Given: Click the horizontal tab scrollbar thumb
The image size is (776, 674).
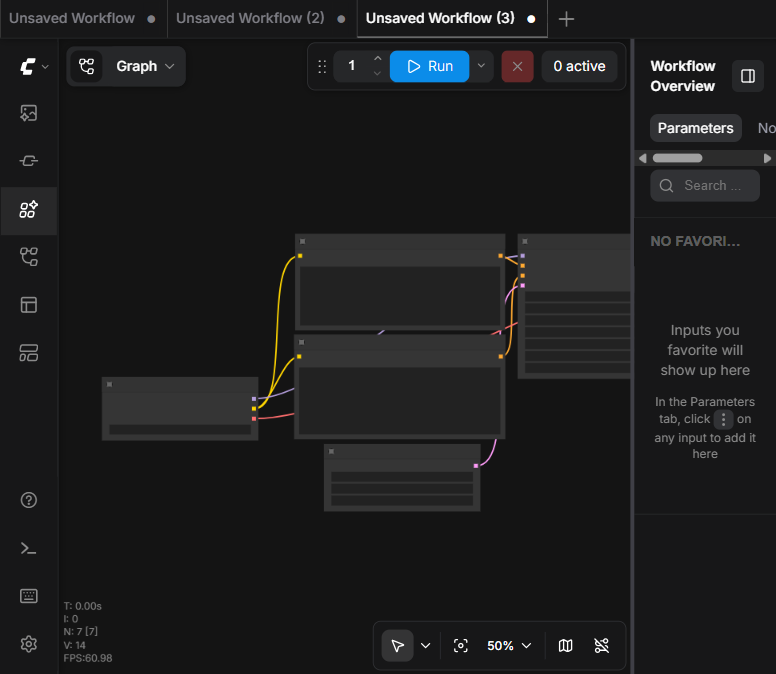Looking at the screenshot, I should (677, 158).
